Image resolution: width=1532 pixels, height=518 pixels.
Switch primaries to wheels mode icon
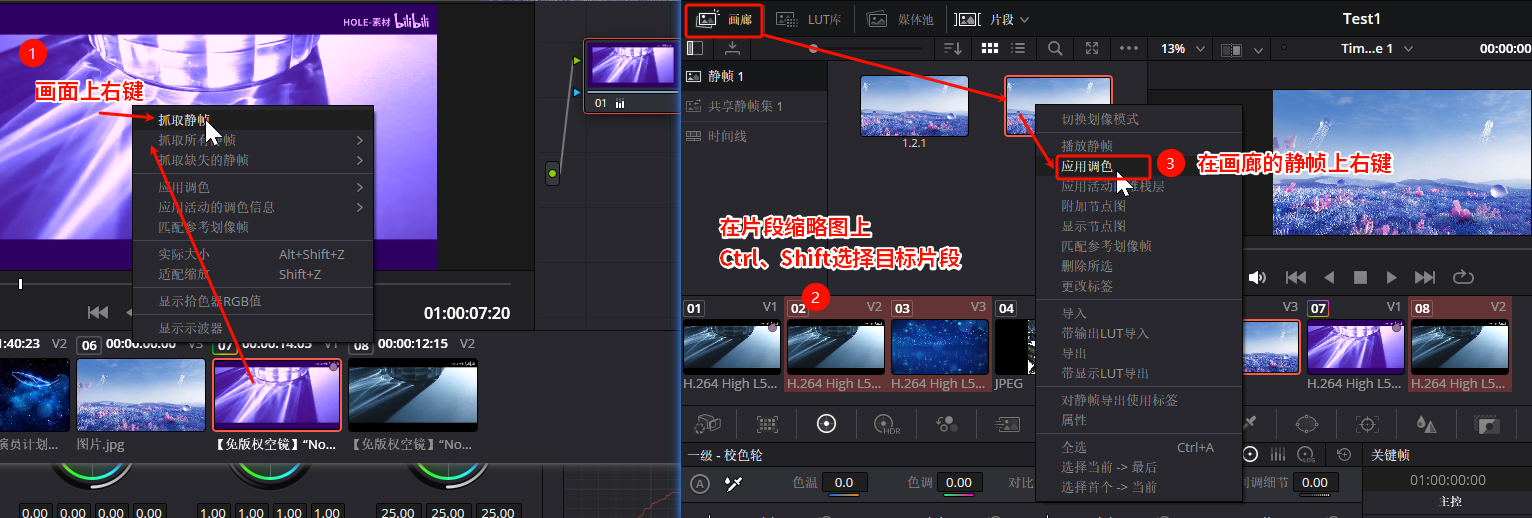(1250, 454)
